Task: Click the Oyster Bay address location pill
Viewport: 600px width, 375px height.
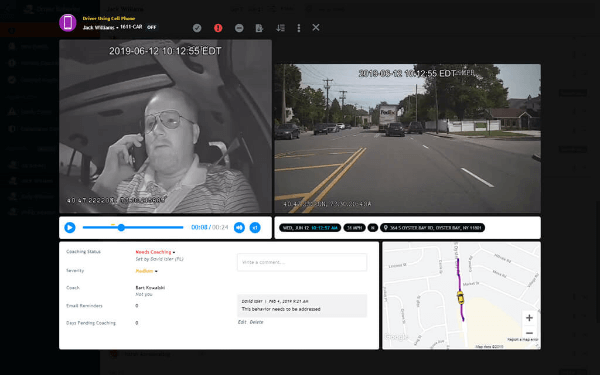Action: click(432, 228)
